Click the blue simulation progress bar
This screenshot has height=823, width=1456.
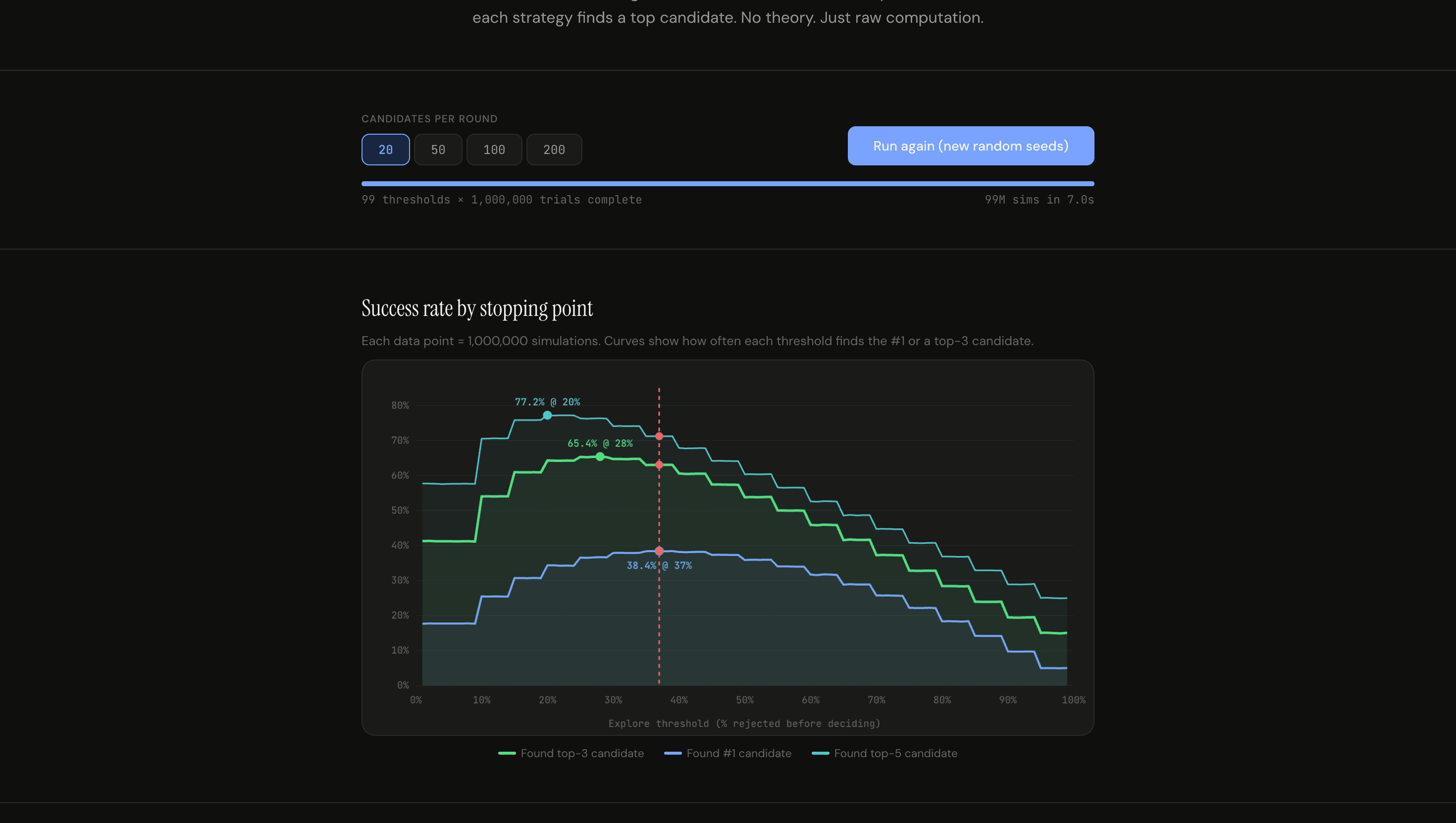point(728,184)
